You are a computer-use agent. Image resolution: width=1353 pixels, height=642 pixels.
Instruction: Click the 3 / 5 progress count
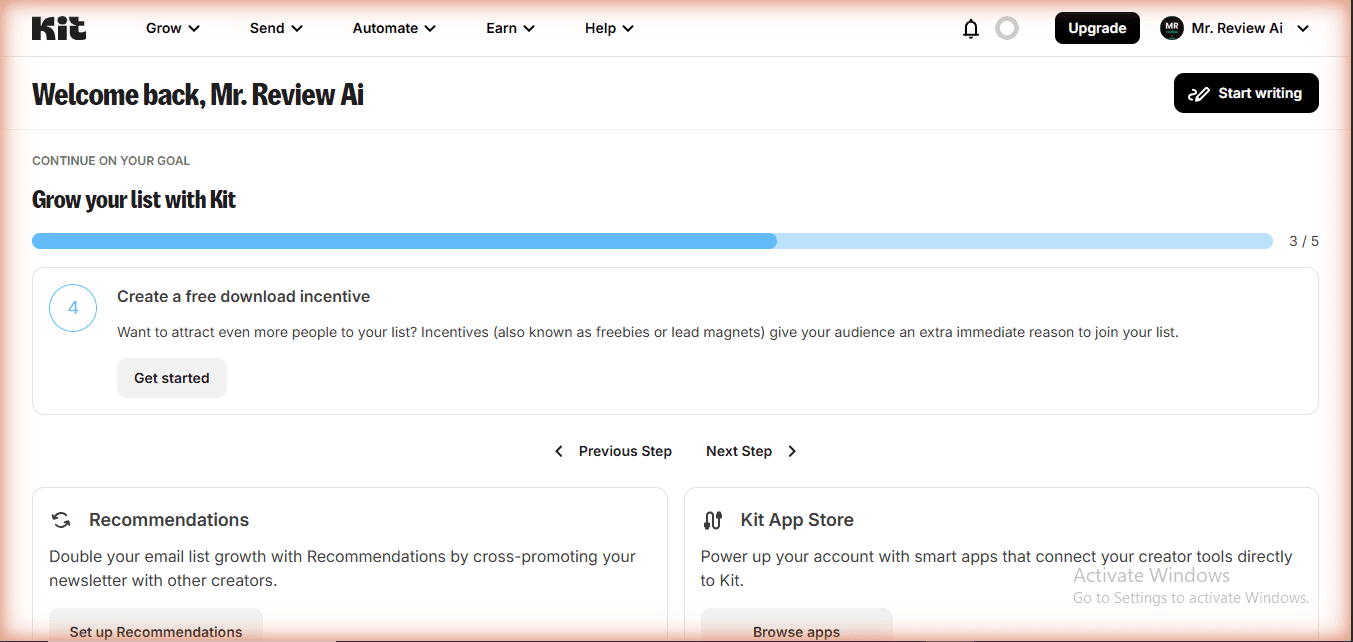tap(1304, 241)
